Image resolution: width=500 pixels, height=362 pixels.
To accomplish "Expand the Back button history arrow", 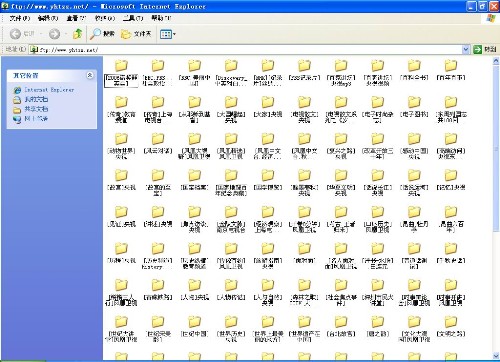I will tap(41, 34).
